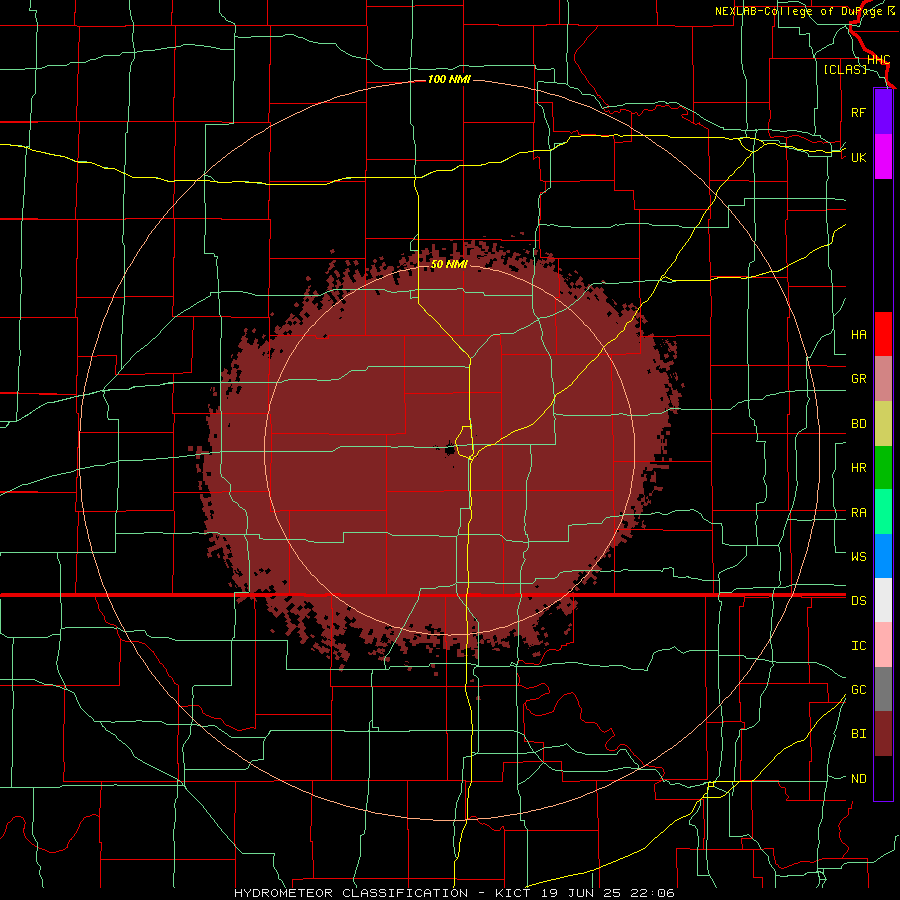
Task: Click the HHC product label
Action: (x=878, y=60)
